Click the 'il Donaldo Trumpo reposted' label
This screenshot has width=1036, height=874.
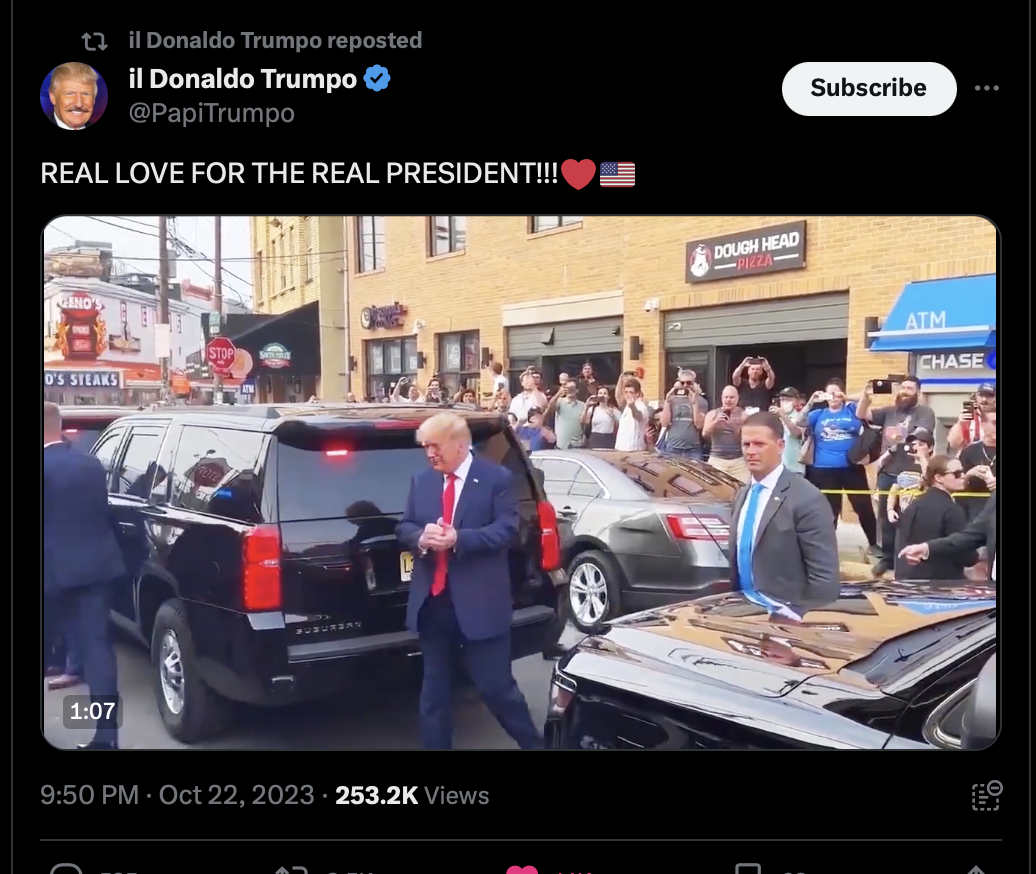[275, 40]
